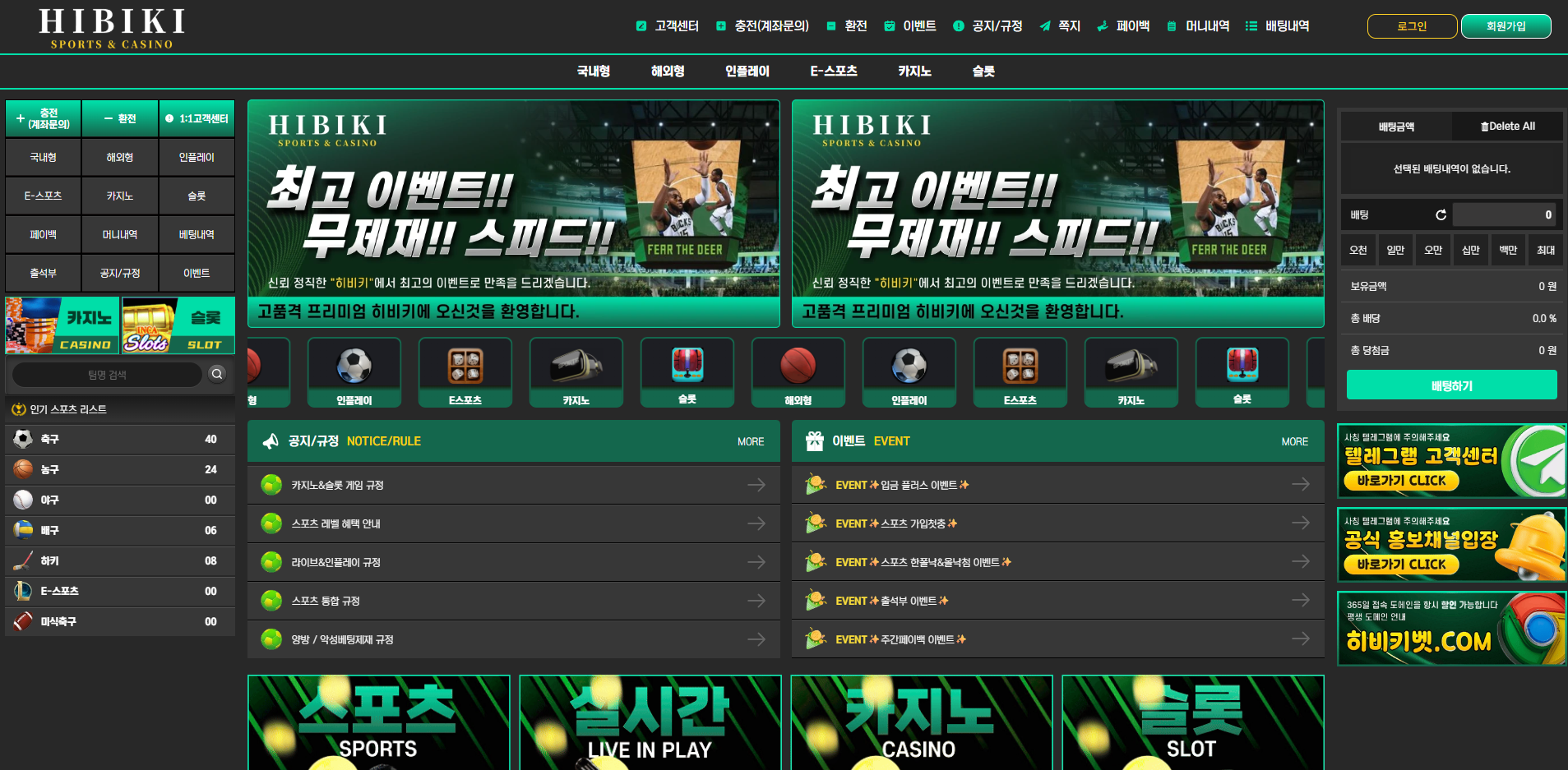Viewport: 1568px width, 770px height.
Task: Click the team name search field
Action: pos(107,375)
